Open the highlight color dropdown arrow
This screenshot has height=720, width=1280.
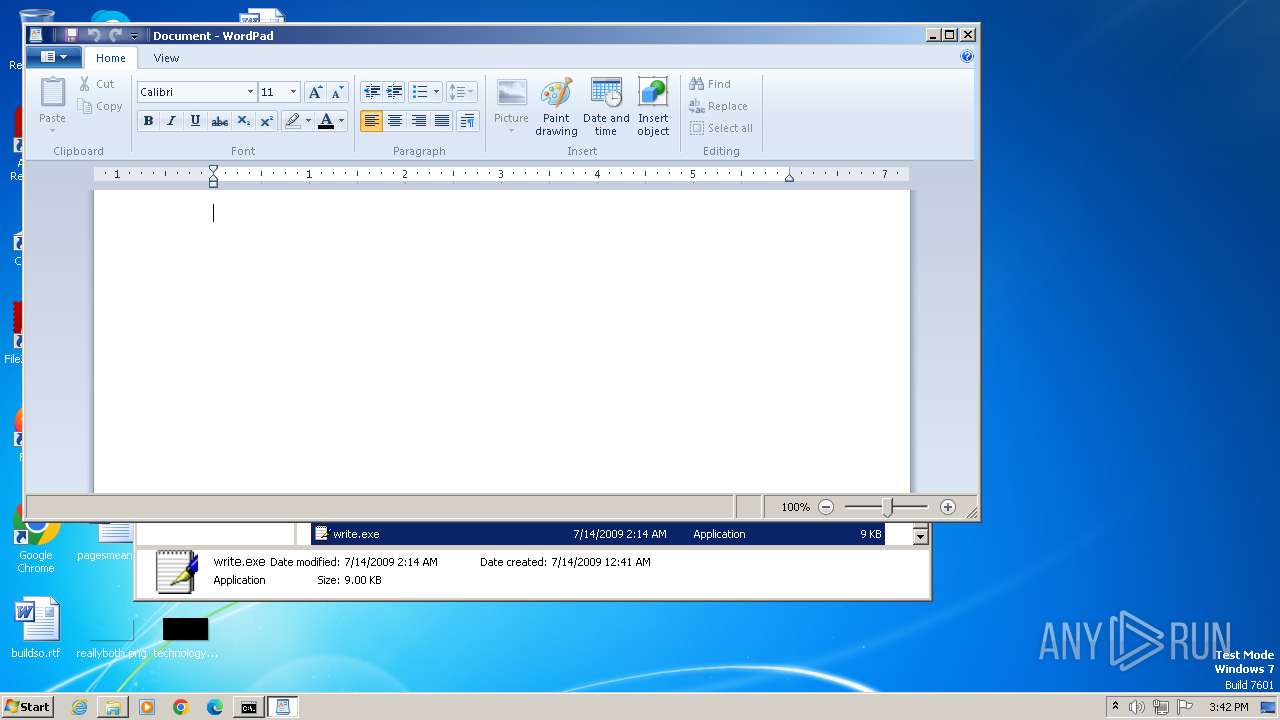308,121
